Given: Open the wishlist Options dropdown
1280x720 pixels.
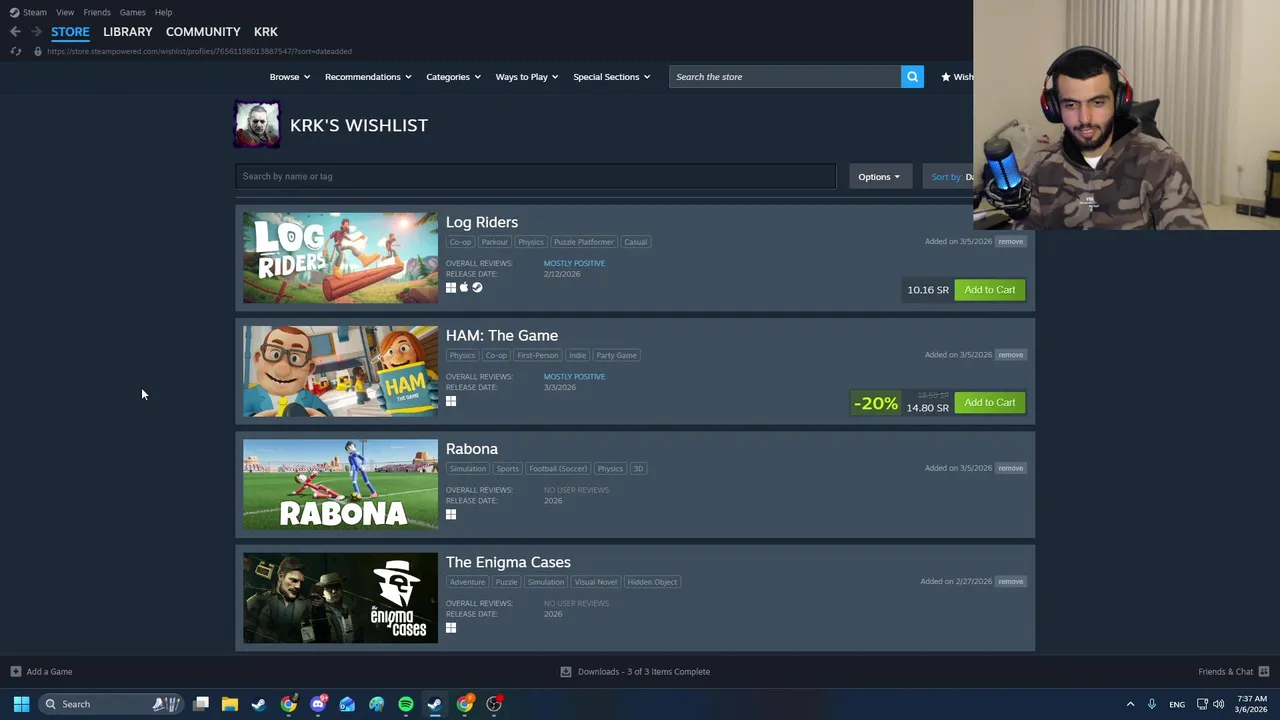Looking at the screenshot, I should (x=879, y=177).
